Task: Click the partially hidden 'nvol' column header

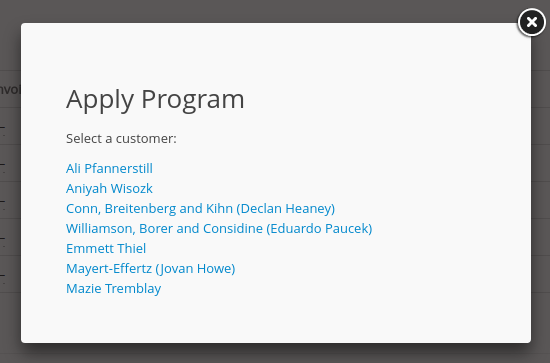Action: [10, 89]
